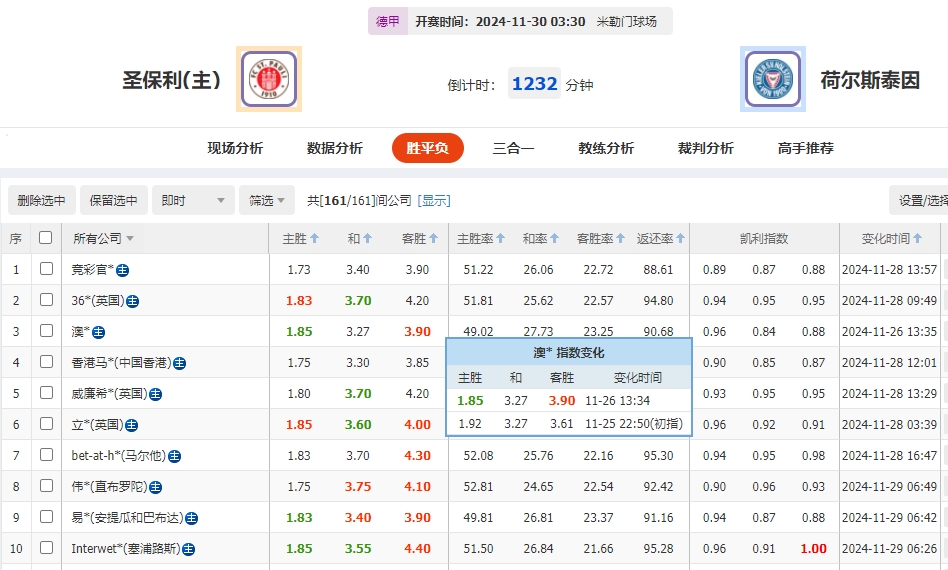Click the 保留选中 button

(113, 201)
